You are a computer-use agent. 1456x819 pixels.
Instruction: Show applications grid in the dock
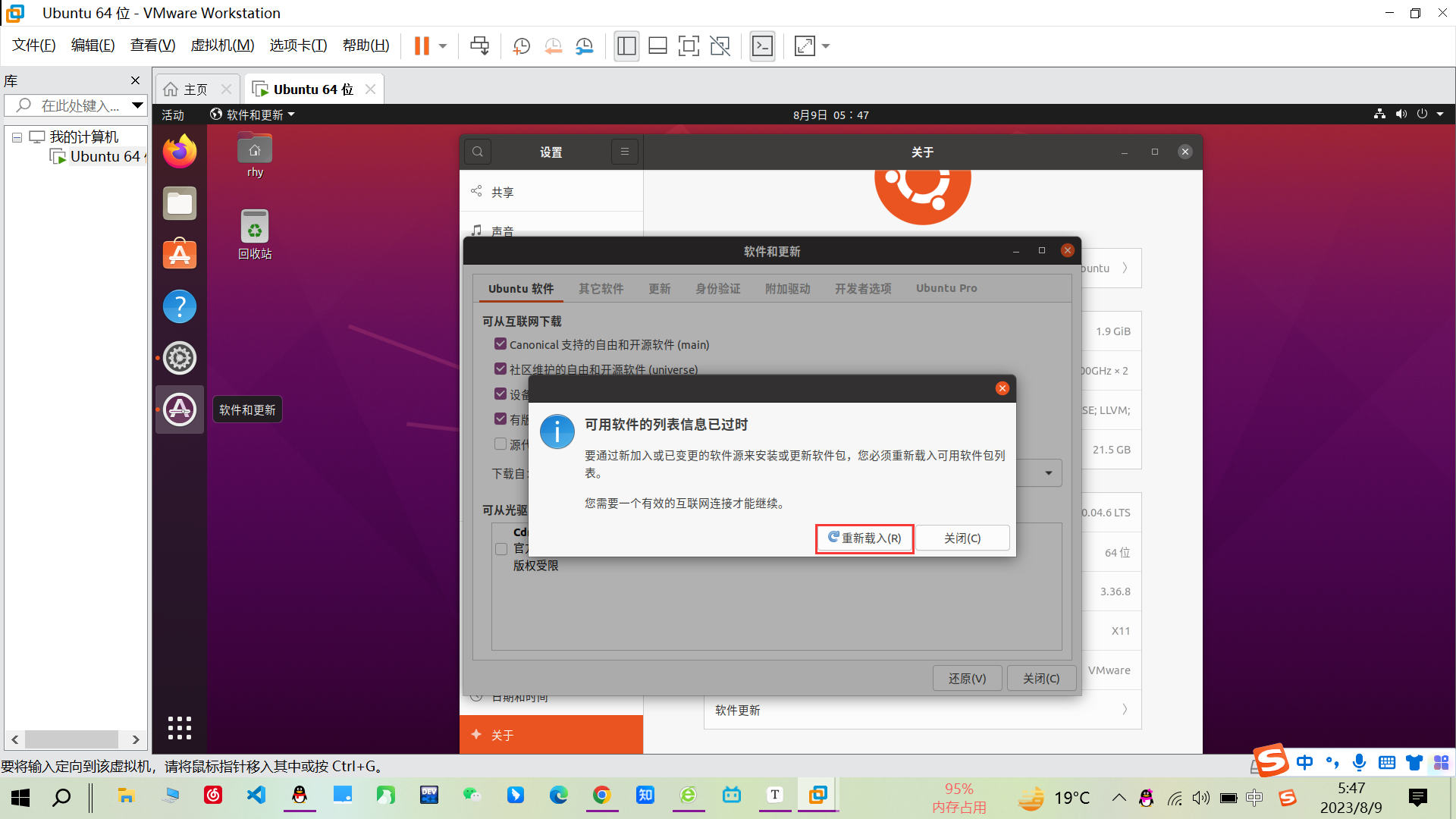click(x=180, y=728)
